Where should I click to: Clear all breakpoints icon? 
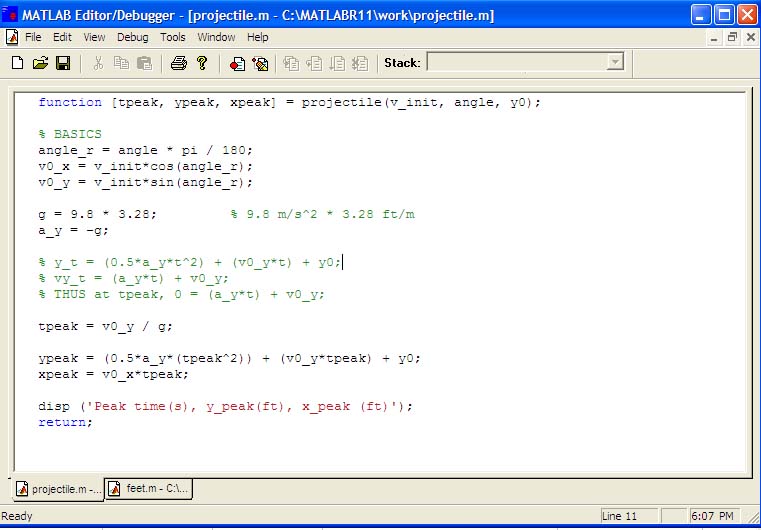pyautogui.click(x=260, y=64)
